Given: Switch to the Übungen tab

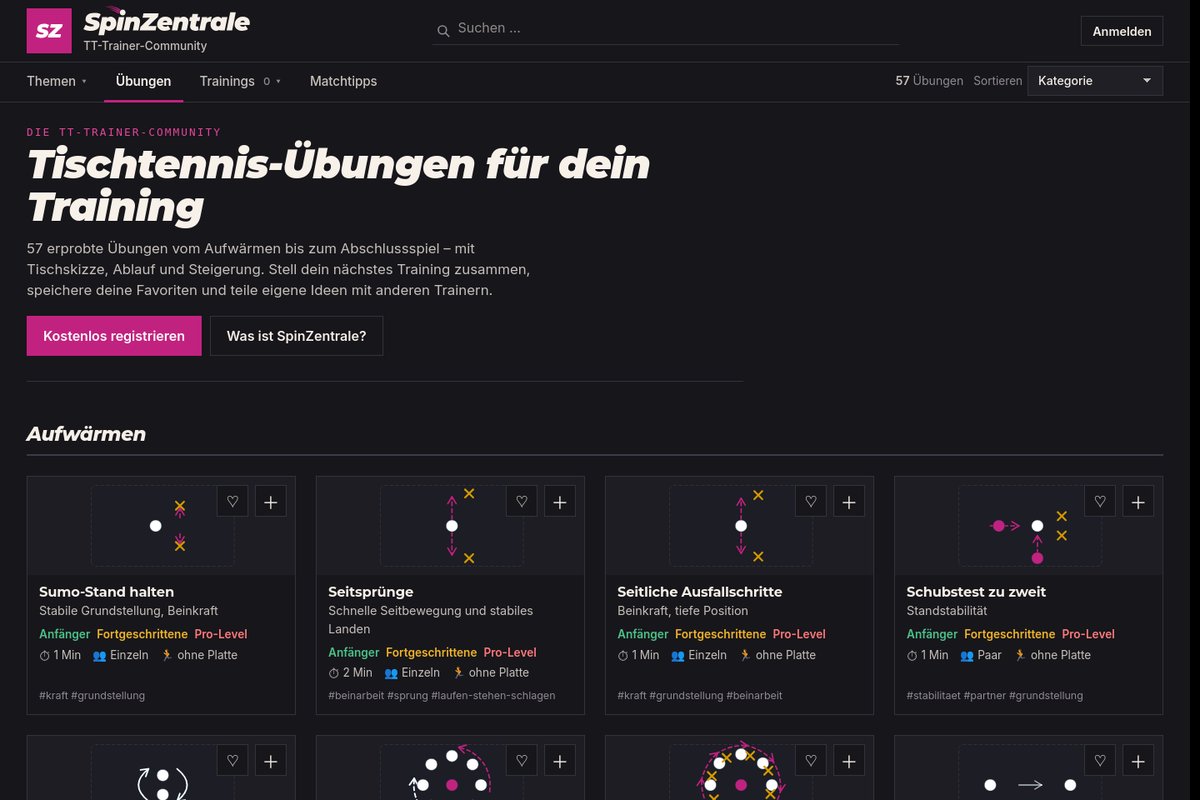Looking at the screenshot, I should click(143, 81).
